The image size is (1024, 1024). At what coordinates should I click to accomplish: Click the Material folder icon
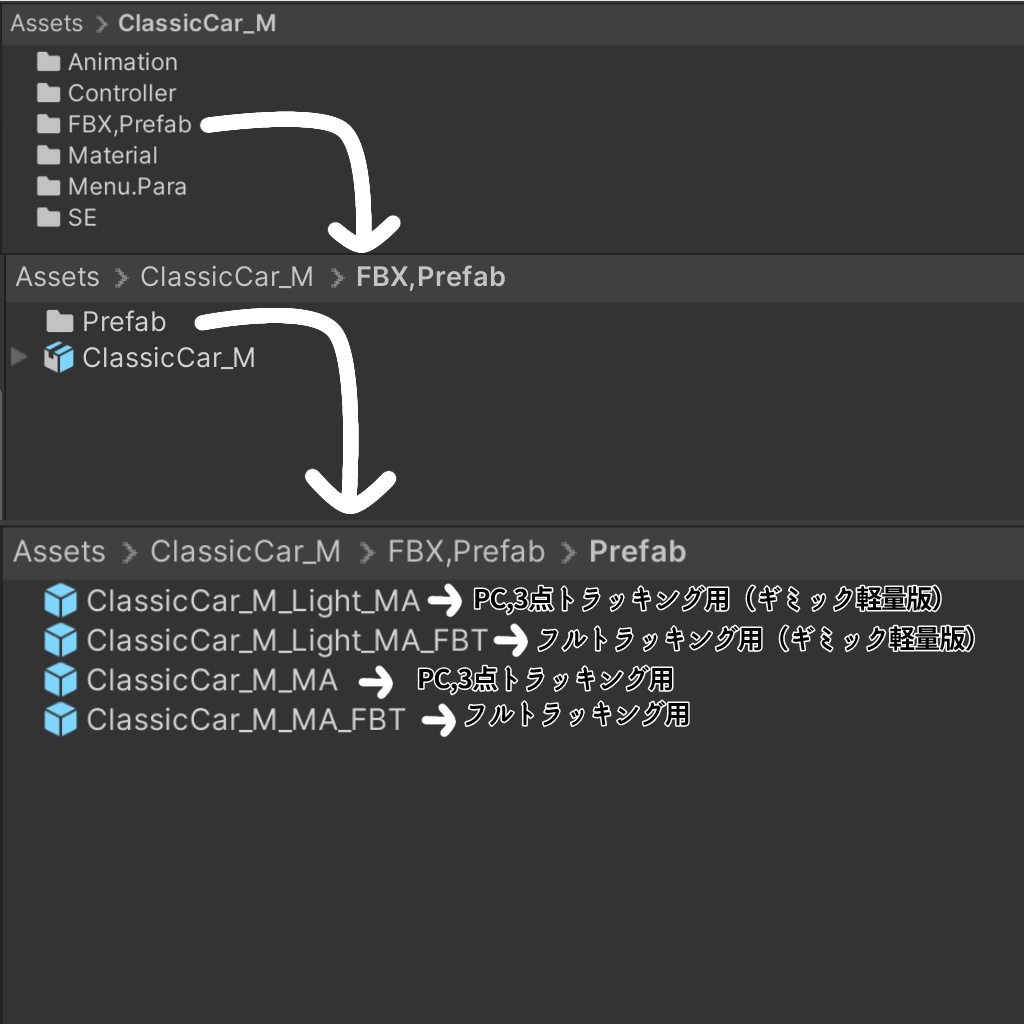[x=49, y=155]
